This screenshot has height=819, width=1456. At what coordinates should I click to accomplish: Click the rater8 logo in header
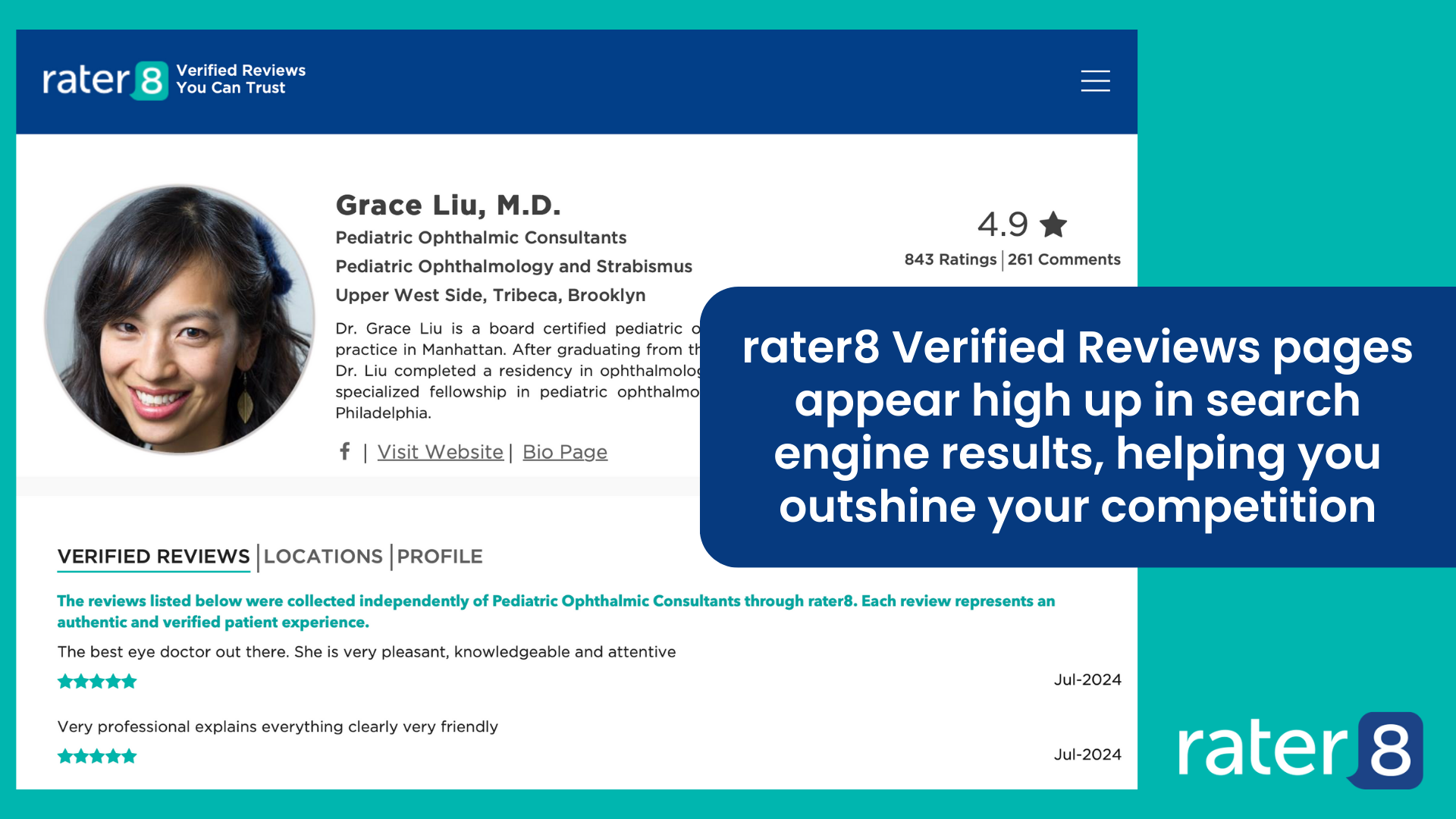coord(105,80)
